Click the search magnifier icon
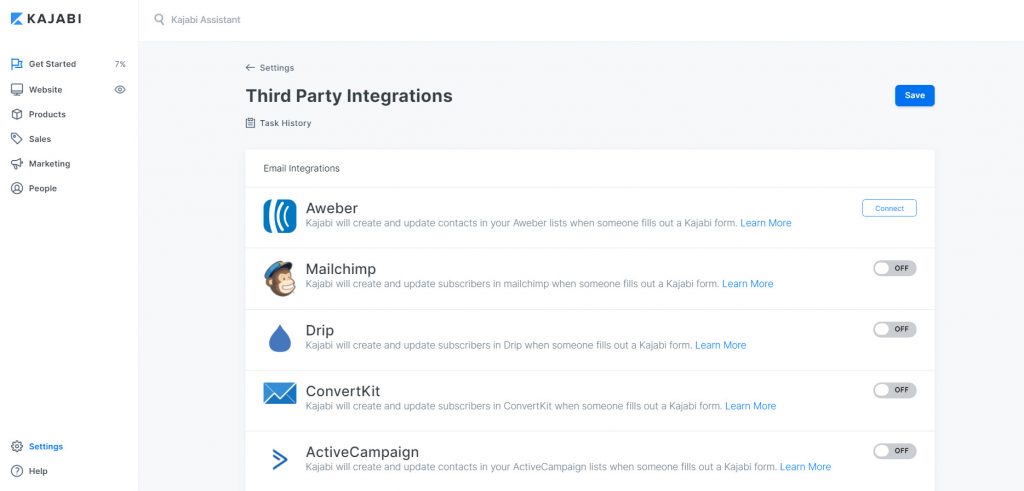 [x=159, y=20]
